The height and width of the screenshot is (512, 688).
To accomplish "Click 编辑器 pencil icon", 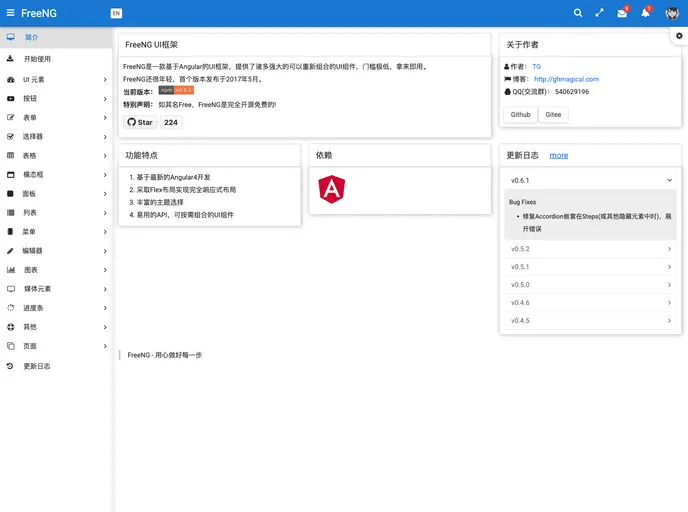I will click(x=11, y=251).
